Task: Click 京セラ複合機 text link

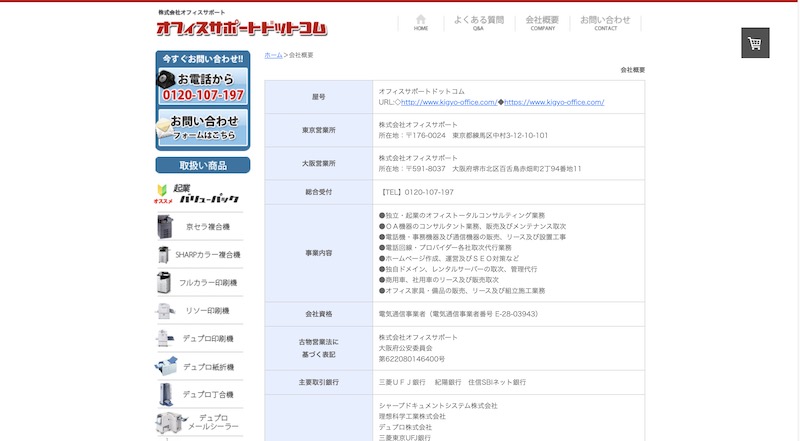Action: 208,227
